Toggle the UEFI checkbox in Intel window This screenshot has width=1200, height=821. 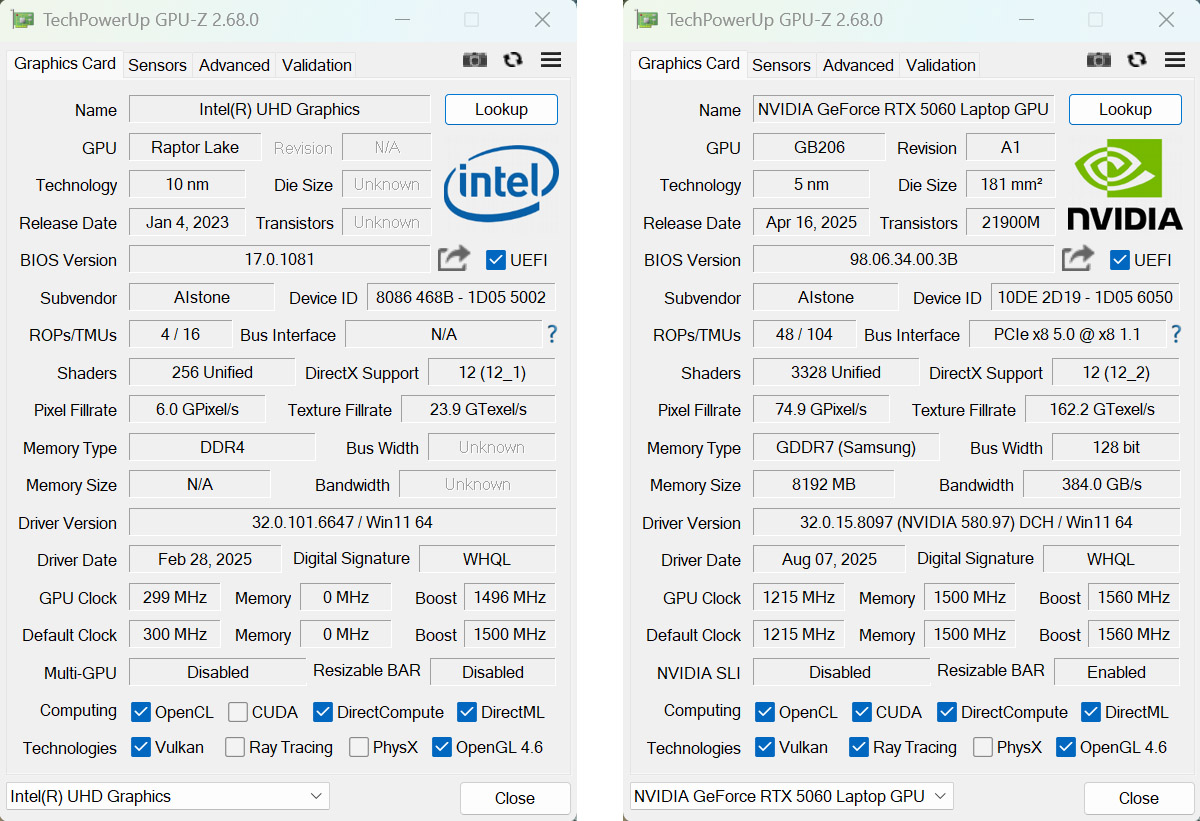(496, 260)
